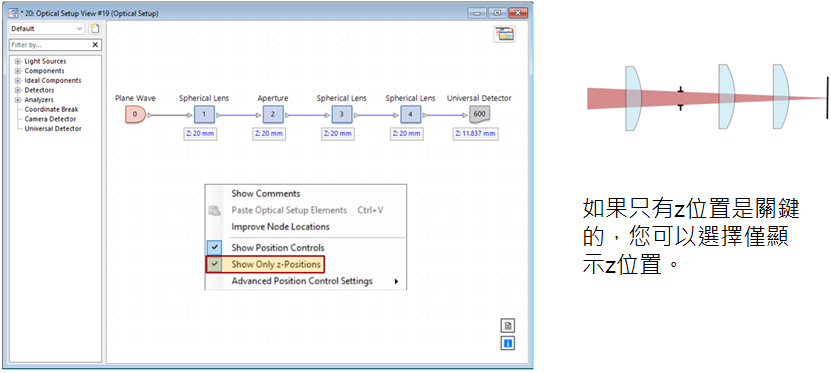Screen dimensions: 831x373
Task: Select the Aperture node 2
Action: (272, 114)
